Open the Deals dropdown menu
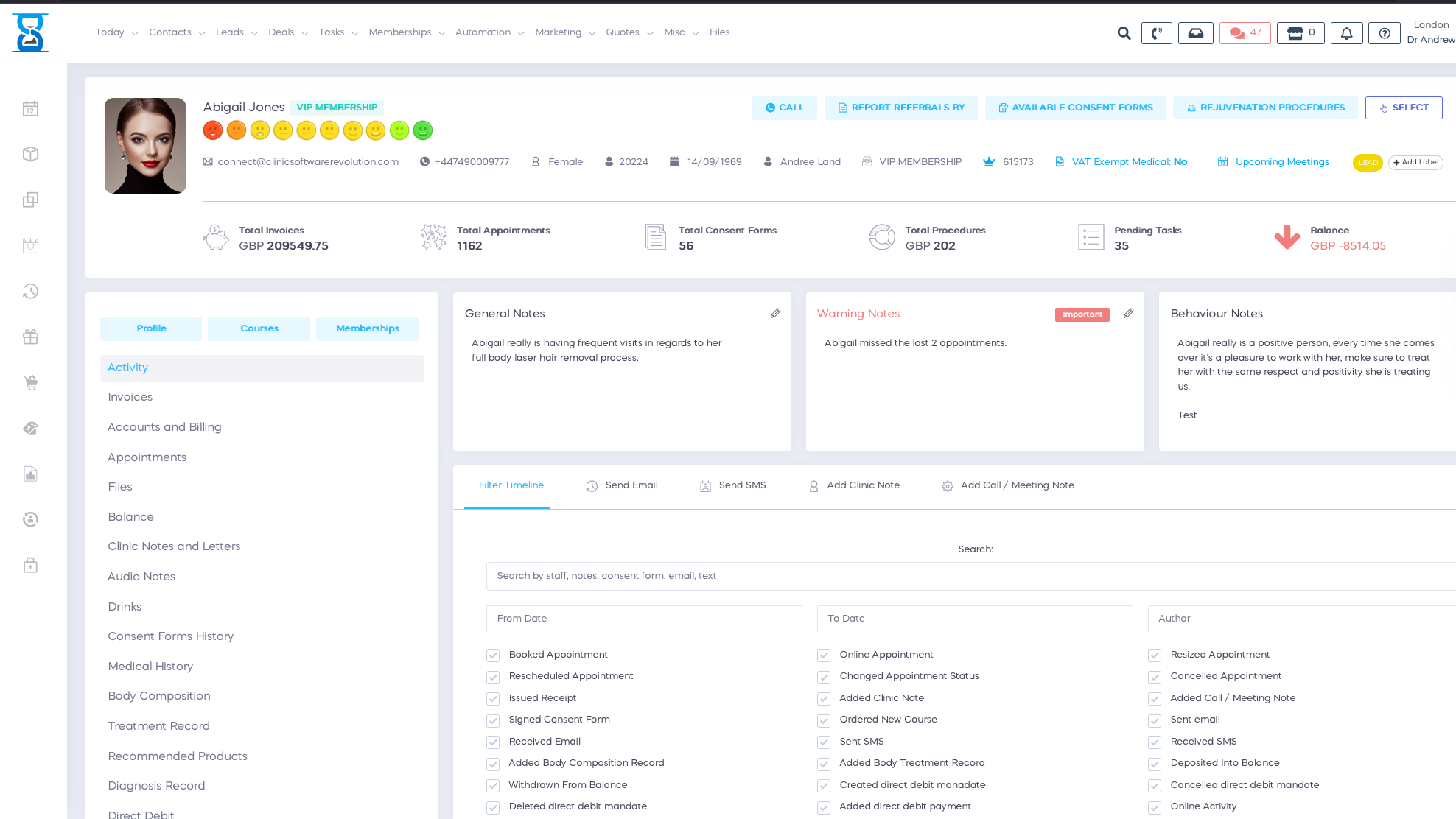 pyautogui.click(x=288, y=32)
